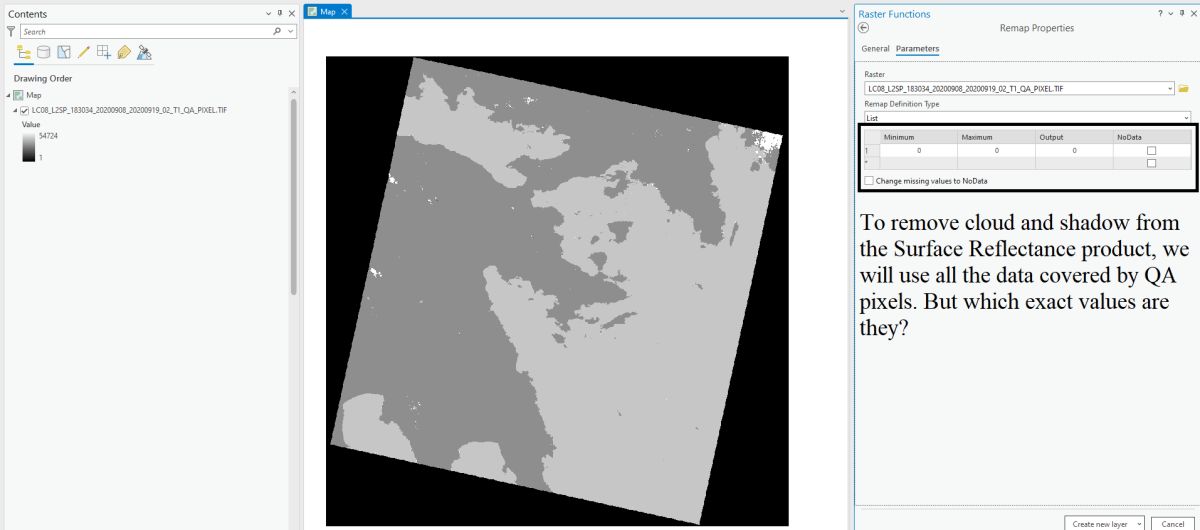
Task: Open the Remap Definition Type dropdown
Action: pos(1186,118)
